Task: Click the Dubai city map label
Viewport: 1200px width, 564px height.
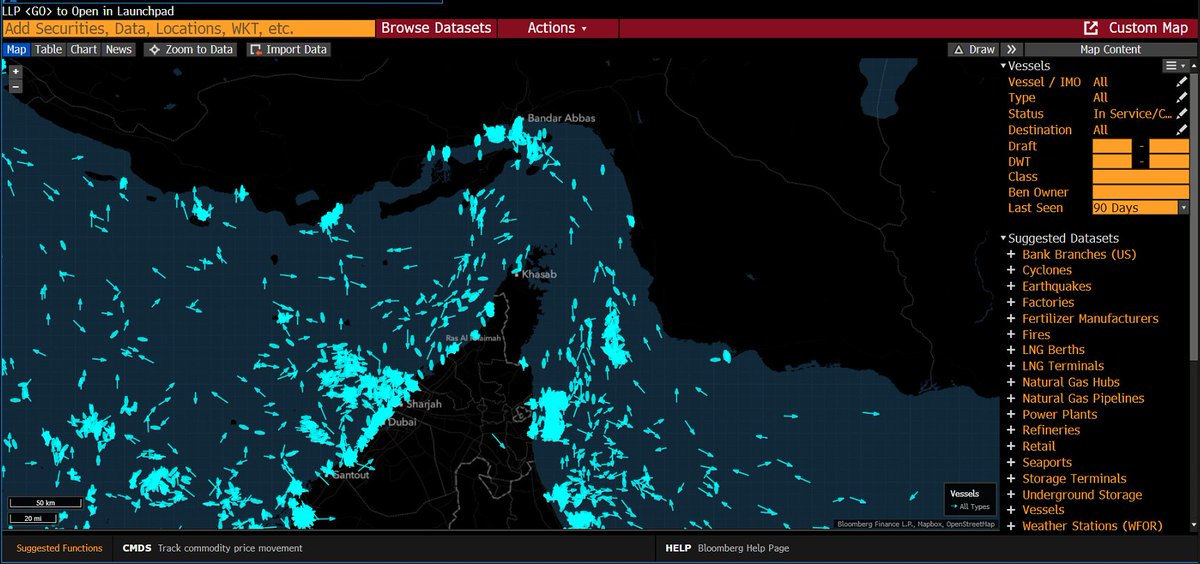Action: tap(403, 422)
